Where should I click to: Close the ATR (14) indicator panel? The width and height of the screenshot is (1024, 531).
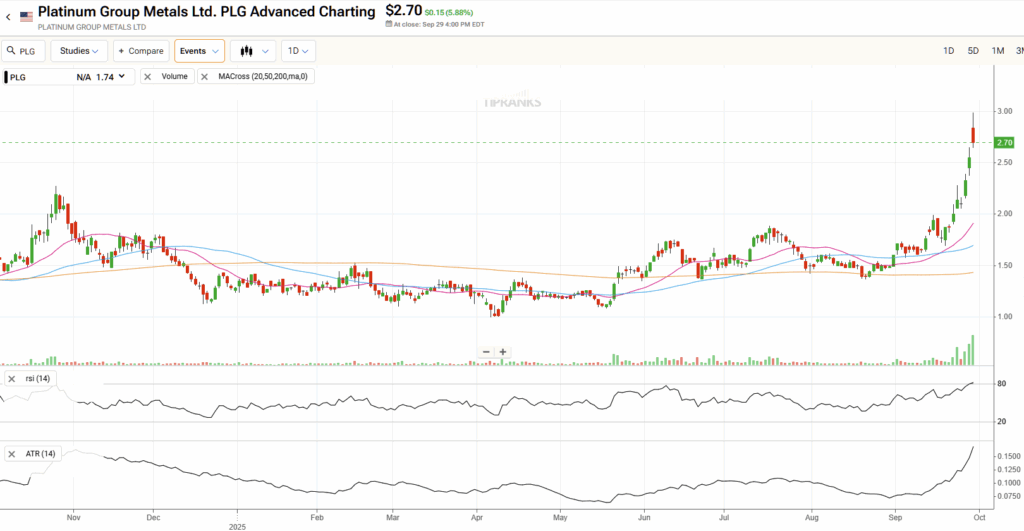pyautogui.click(x=12, y=454)
